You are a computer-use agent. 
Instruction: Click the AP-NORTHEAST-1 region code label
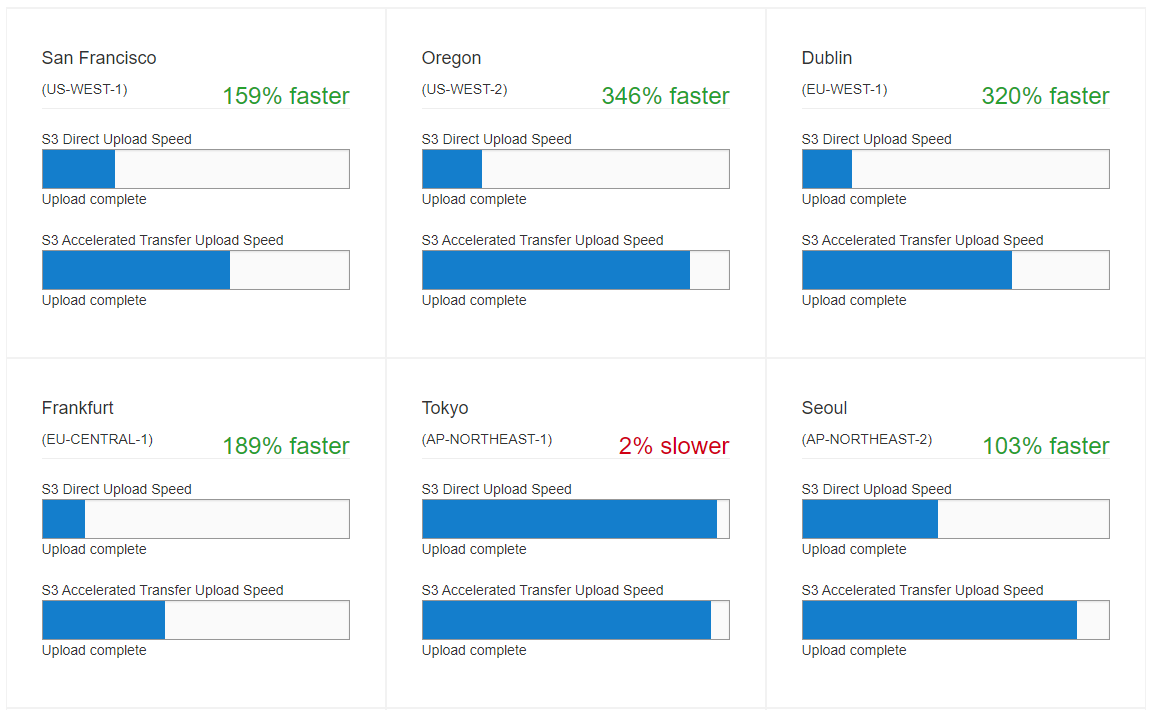(x=487, y=439)
